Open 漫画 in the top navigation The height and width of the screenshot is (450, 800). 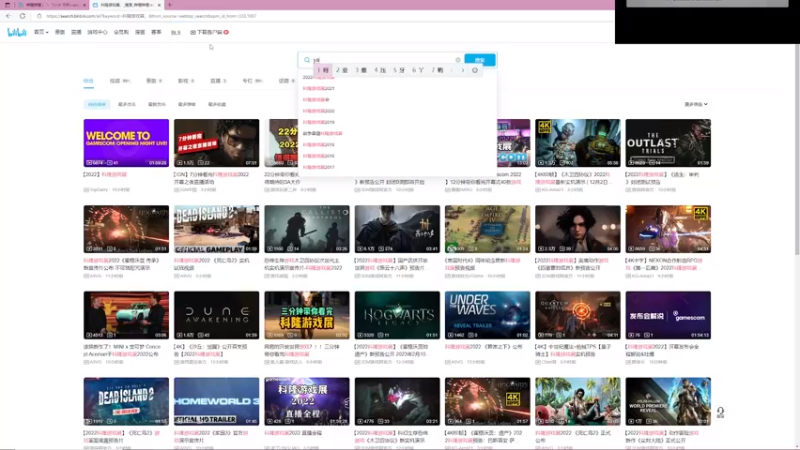pos(140,32)
